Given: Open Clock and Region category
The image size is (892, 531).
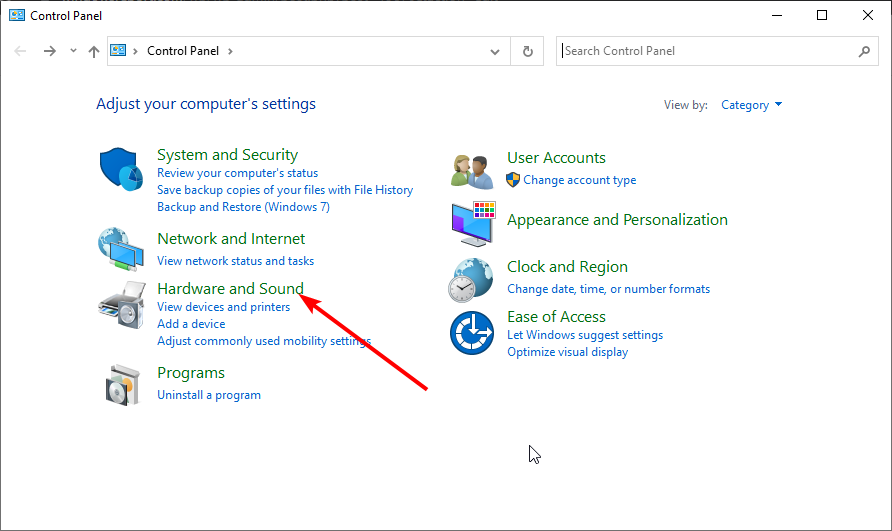Looking at the screenshot, I should (x=567, y=267).
